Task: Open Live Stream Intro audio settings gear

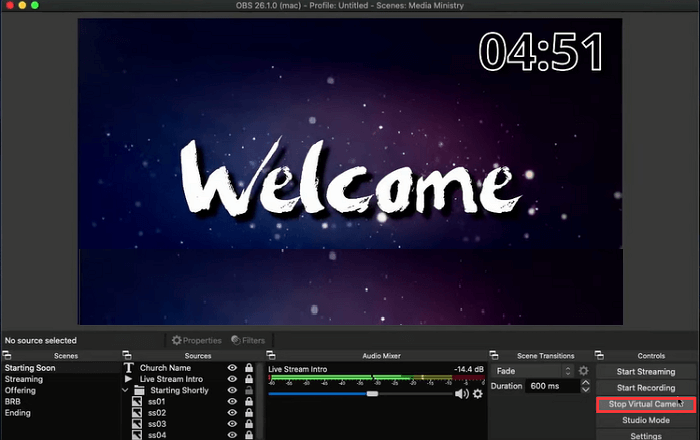Action: click(x=478, y=394)
